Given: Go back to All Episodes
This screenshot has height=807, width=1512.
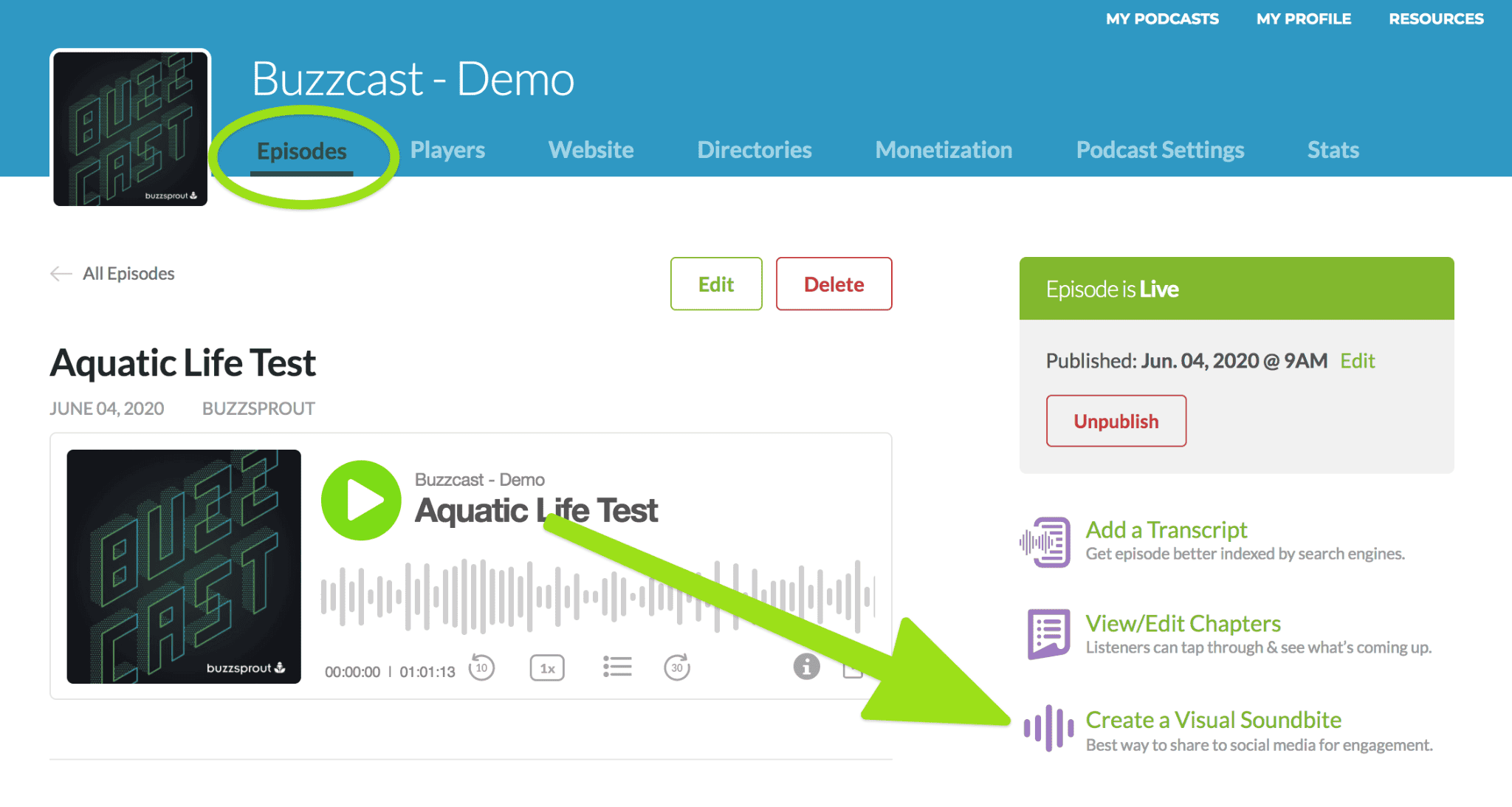Looking at the screenshot, I should click(x=128, y=273).
